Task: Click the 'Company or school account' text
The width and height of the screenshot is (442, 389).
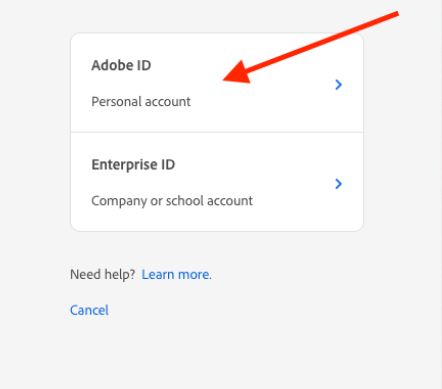Action: pos(172,201)
